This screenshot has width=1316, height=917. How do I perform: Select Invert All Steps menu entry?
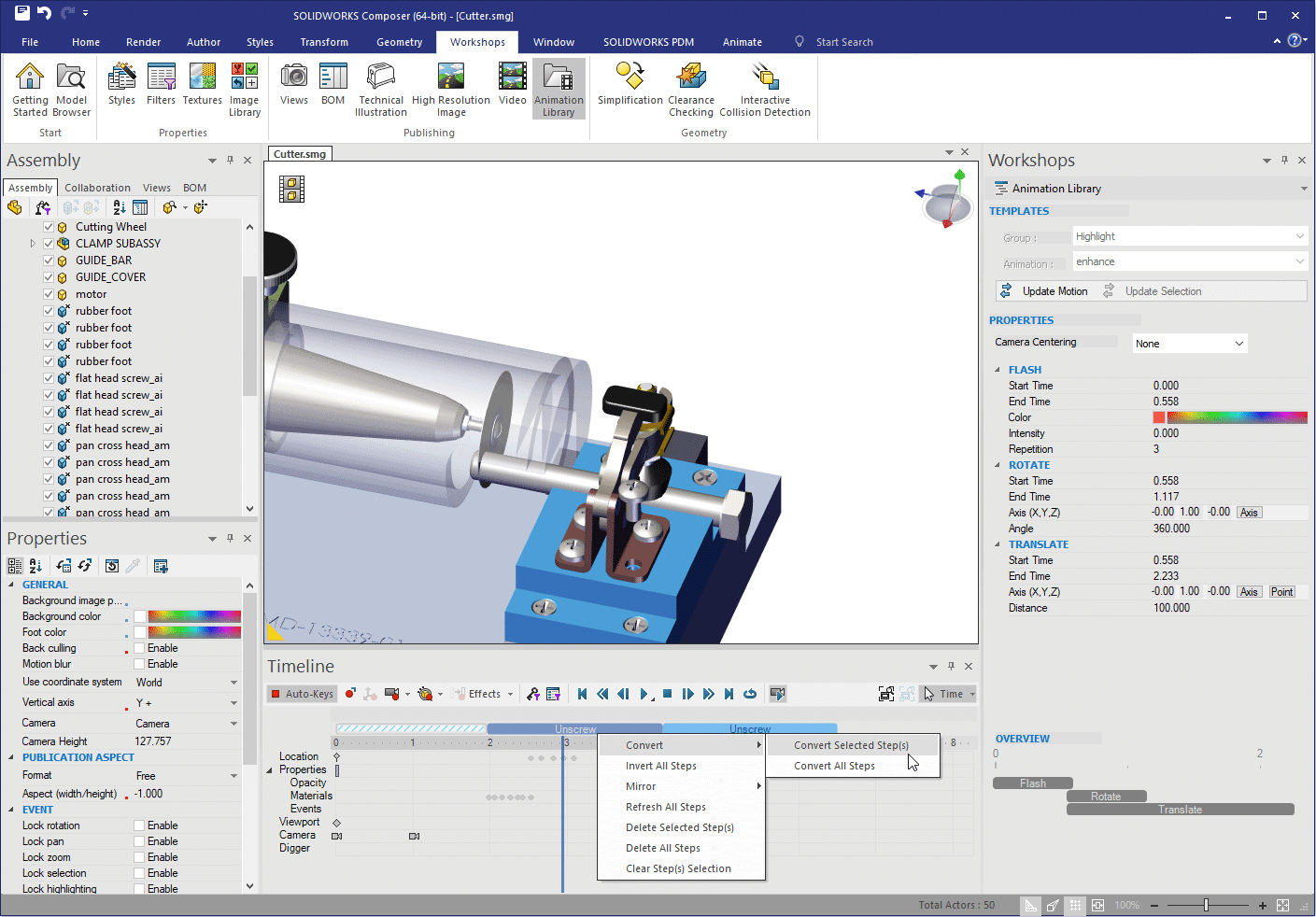click(x=661, y=766)
